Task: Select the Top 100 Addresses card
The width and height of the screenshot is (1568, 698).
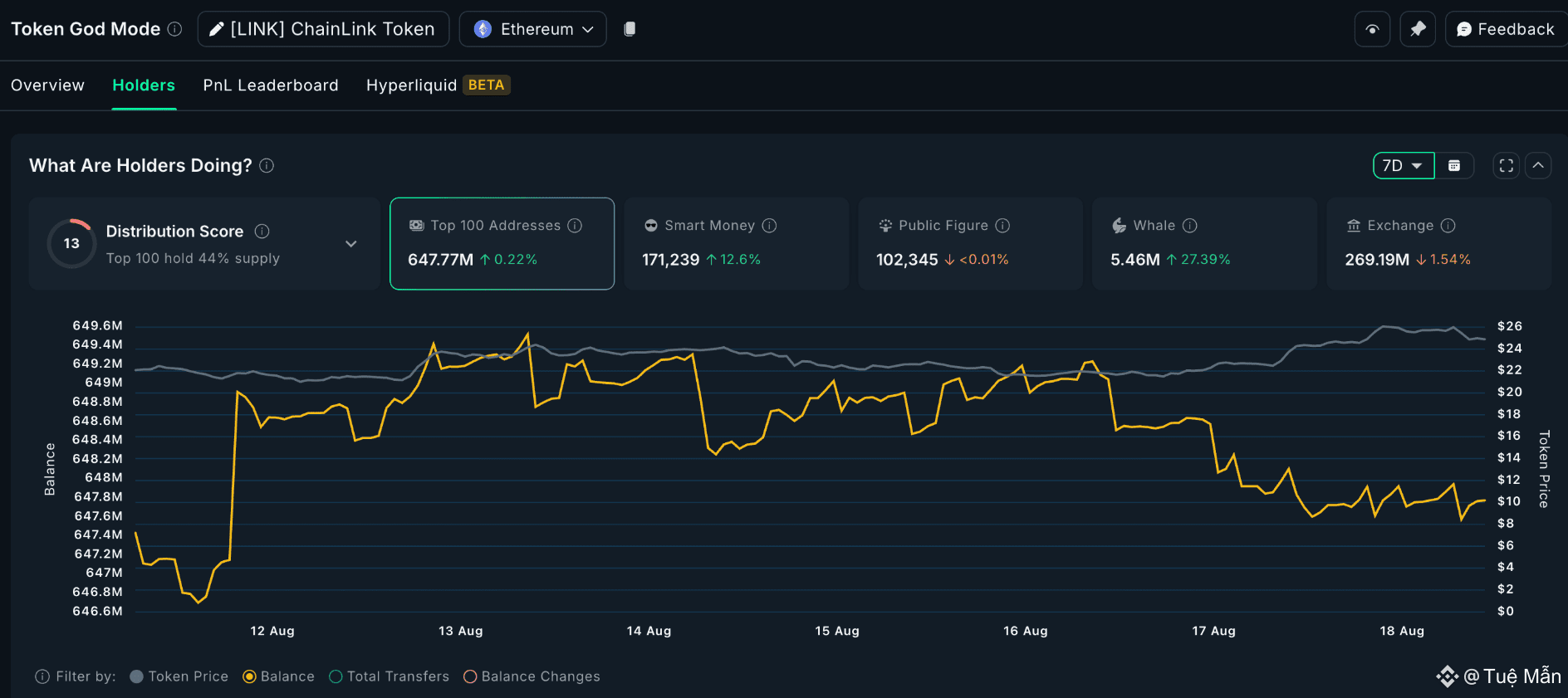Action: (502, 243)
